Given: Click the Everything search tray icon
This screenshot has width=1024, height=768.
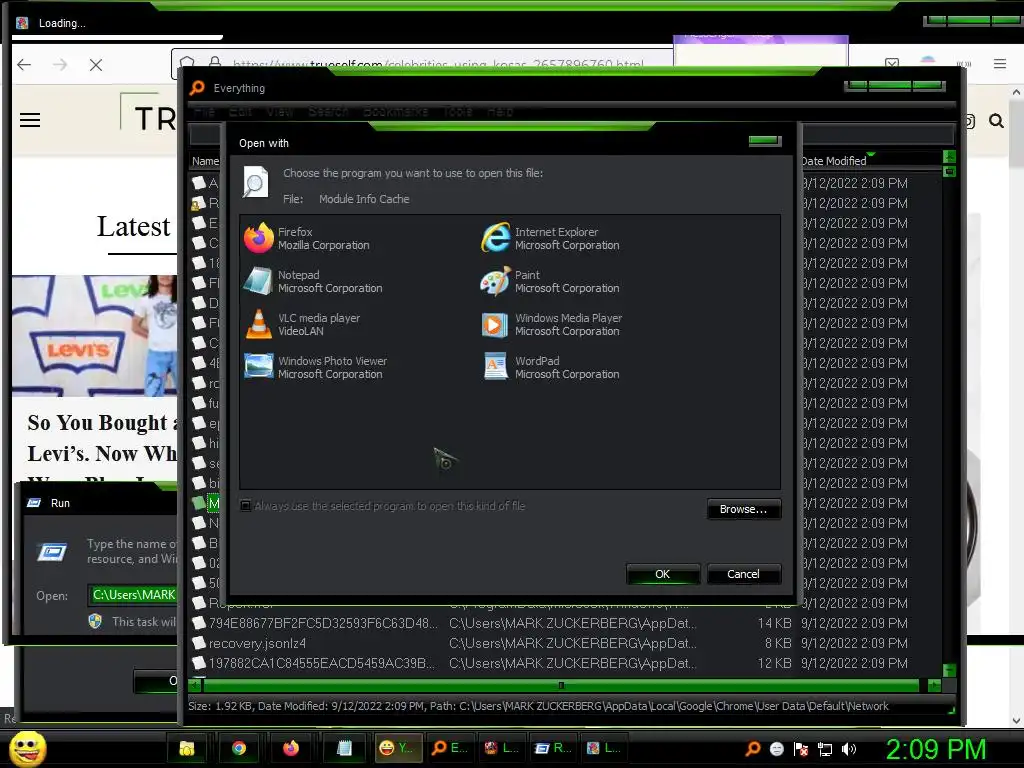Looking at the screenshot, I should (753, 749).
